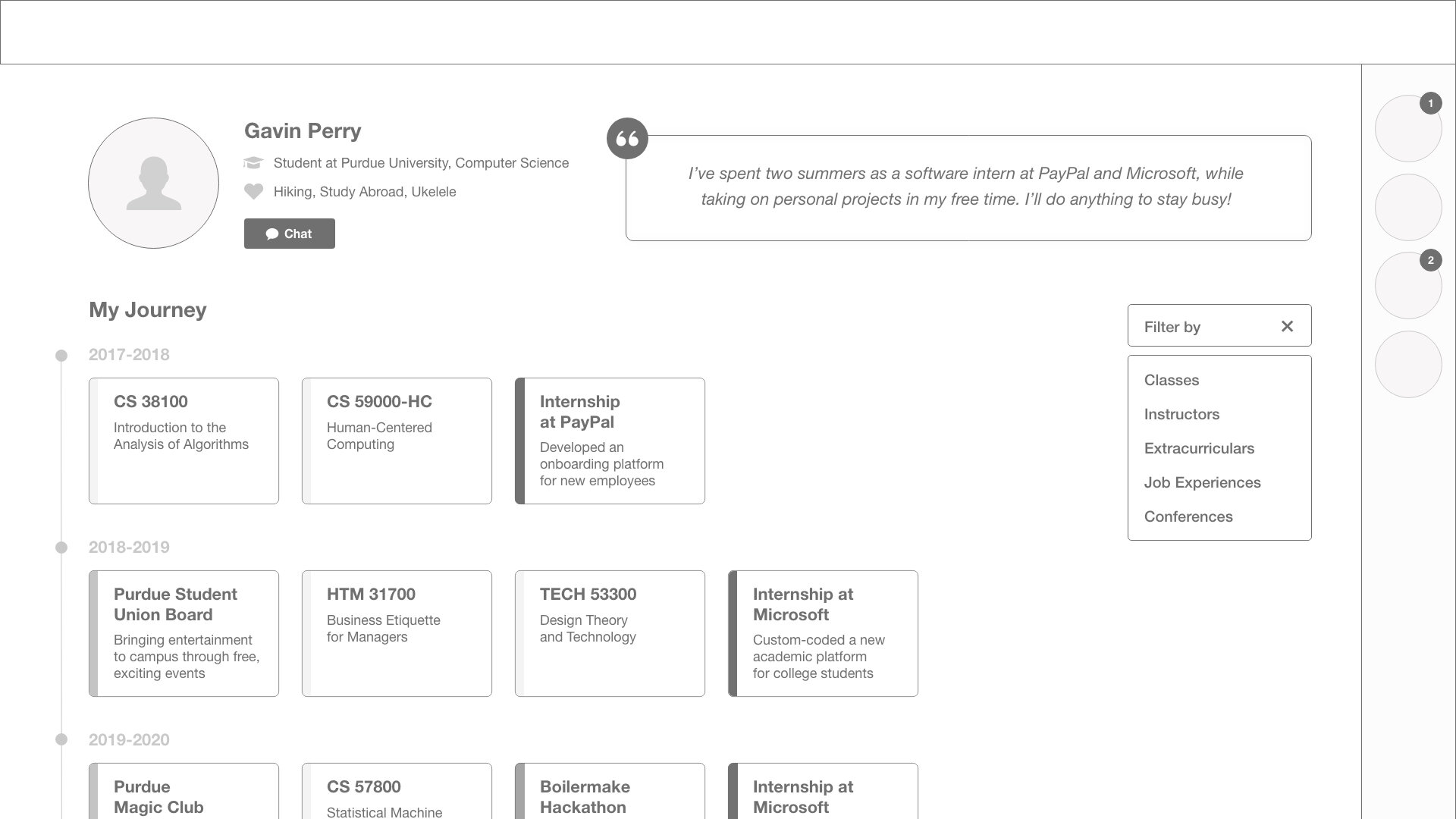Filter journey by Classes
This screenshot has width=1456, height=819.
tap(1171, 380)
